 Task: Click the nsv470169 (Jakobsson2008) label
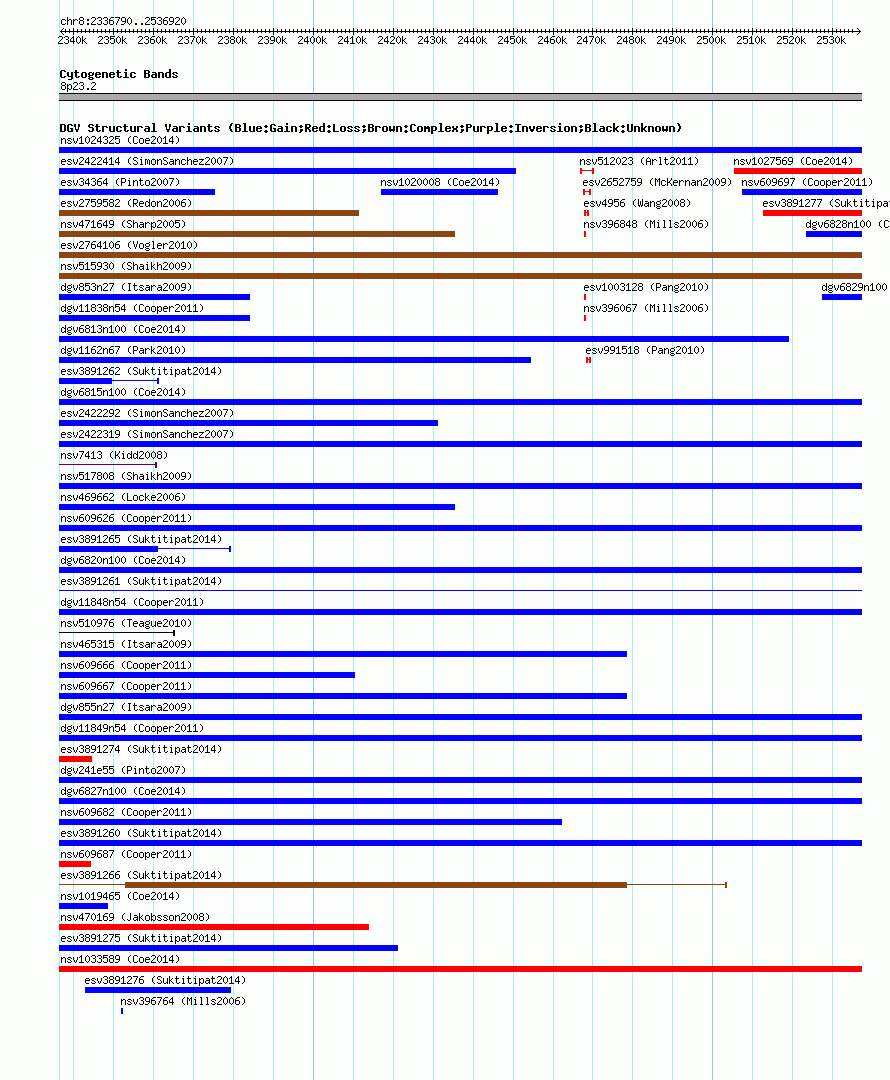point(135,917)
